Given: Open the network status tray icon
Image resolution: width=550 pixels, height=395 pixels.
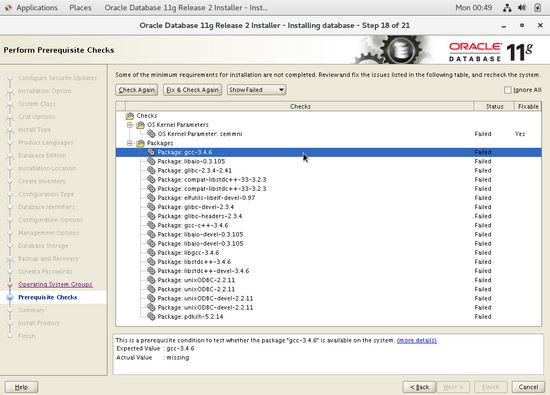Looking at the screenshot, I should (x=507, y=8).
